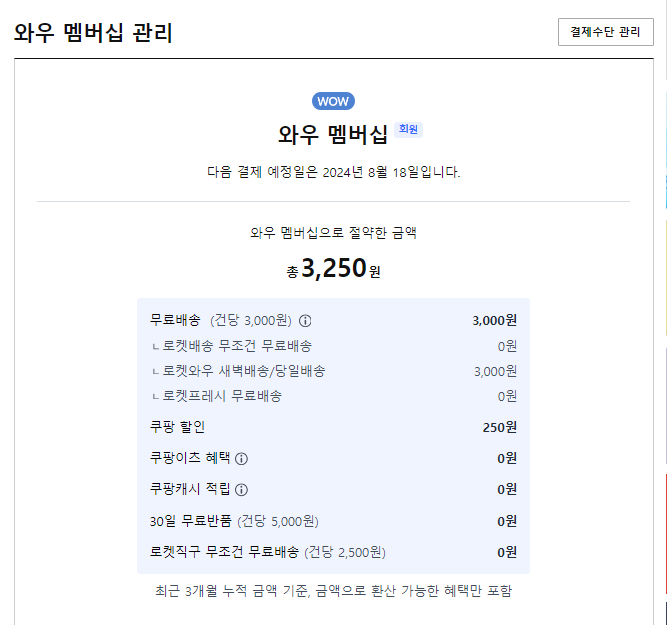Open 결제수단 관리 button
The width and height of the screenshot is (667, 625).
pyautogui.click(x=605, y=32)
